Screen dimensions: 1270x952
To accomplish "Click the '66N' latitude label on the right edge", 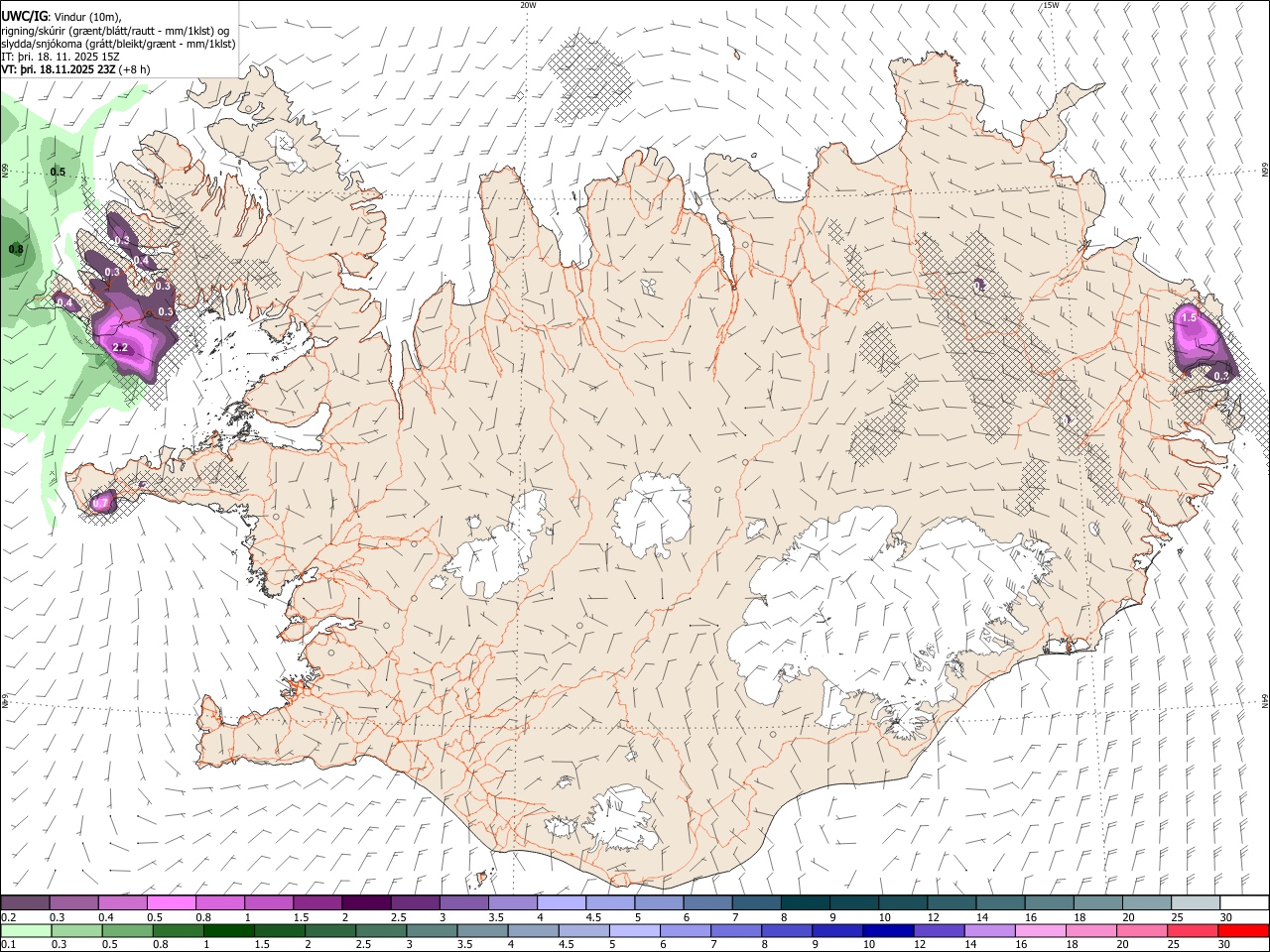I will coord(1265,170).
